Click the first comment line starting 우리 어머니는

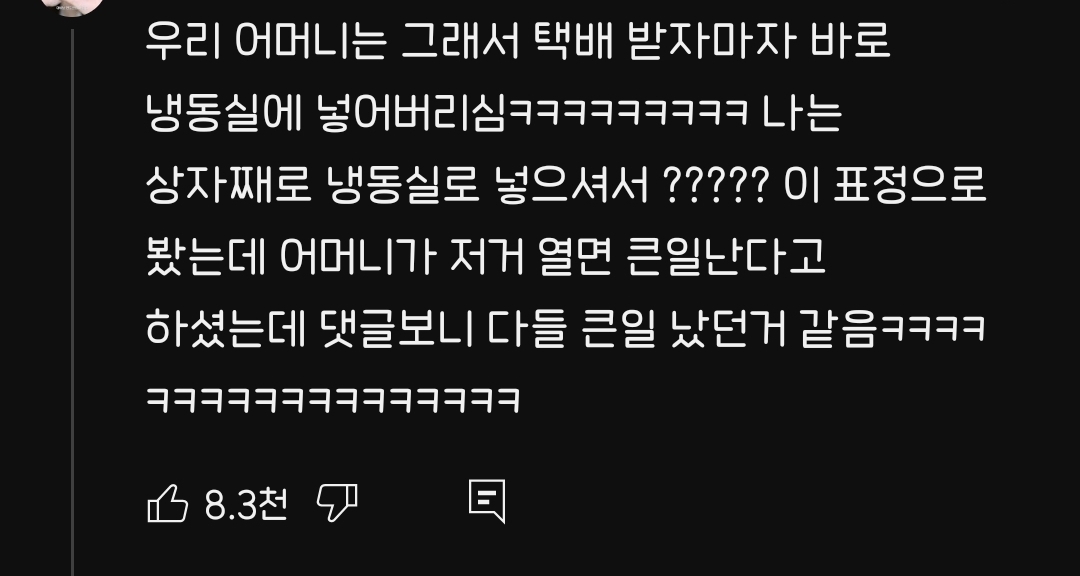[518, 41]
